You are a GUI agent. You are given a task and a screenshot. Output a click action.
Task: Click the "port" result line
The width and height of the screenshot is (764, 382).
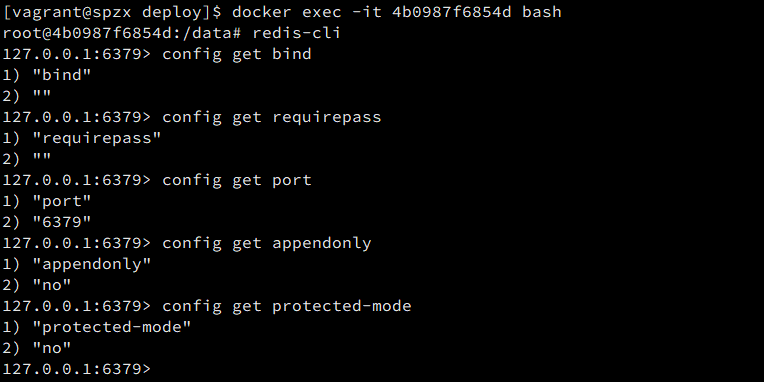[47, 201]
